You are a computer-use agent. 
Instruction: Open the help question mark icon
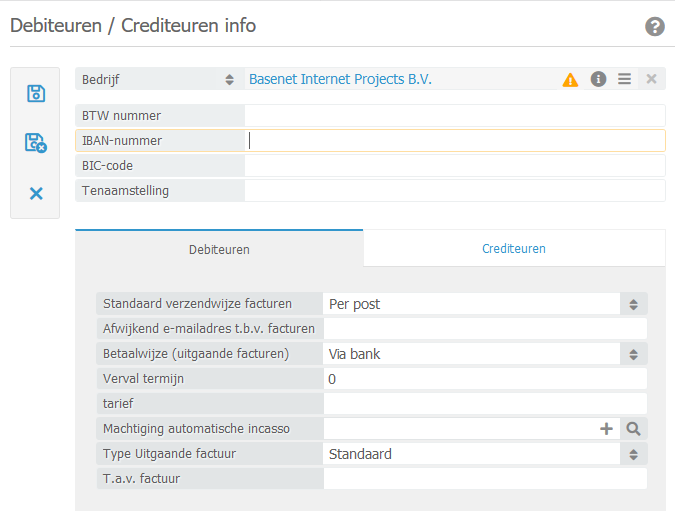pyautogui.click(x=655, y=26)
